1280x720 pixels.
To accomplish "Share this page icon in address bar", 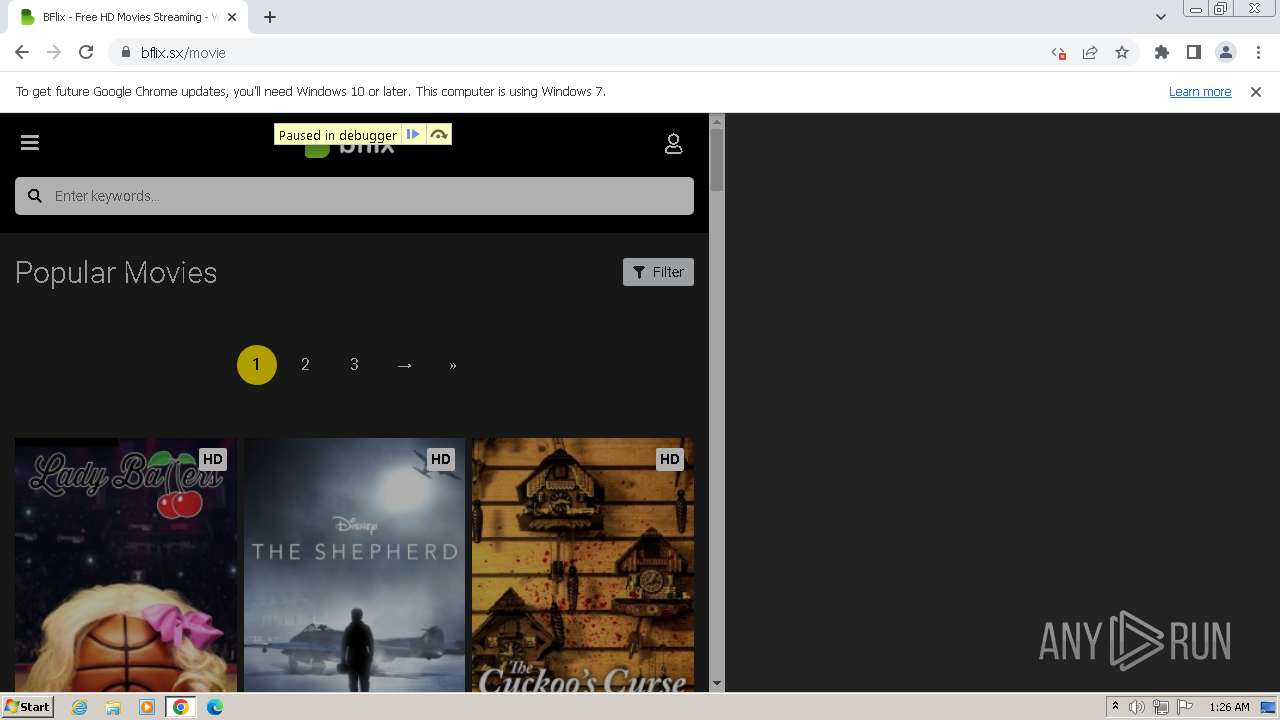I will pyautogui.click(x=1090, y=53).
